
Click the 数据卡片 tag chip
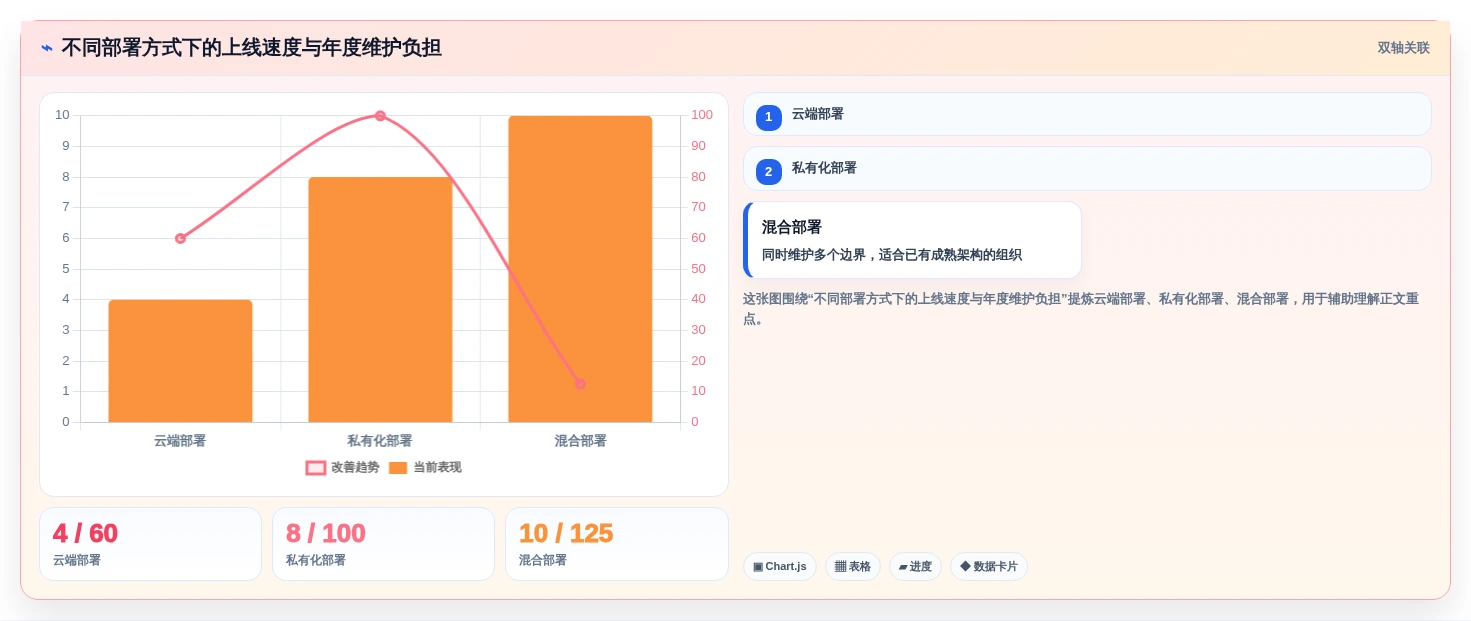click(989, 566)
